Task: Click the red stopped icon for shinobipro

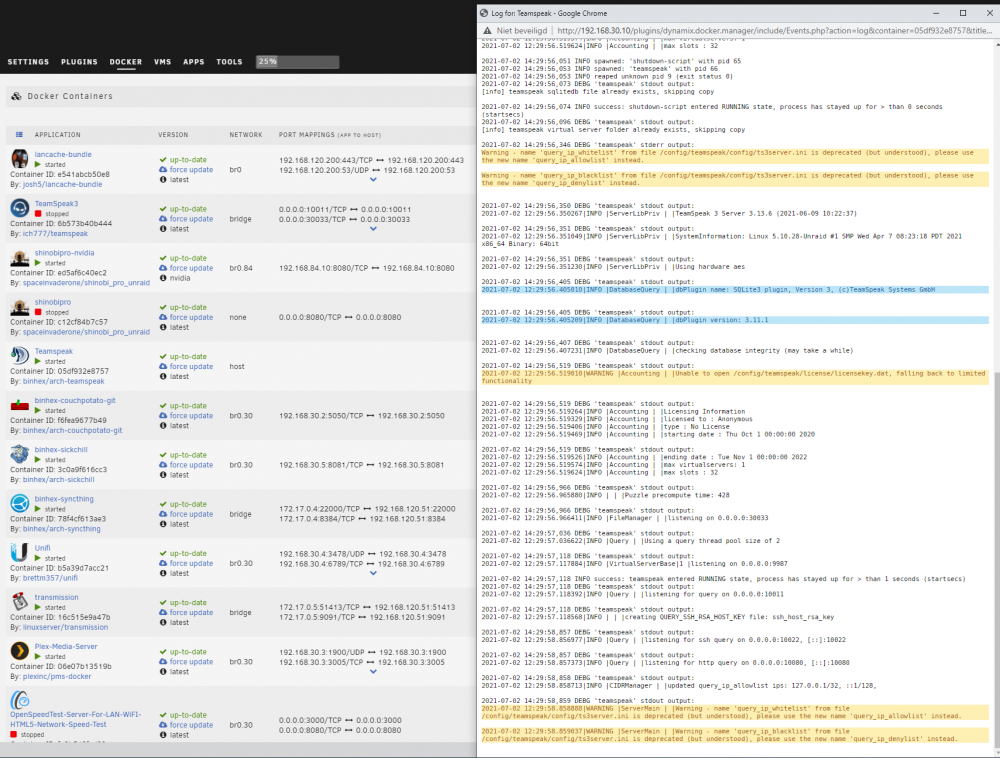Action: (x=38, y=312)
